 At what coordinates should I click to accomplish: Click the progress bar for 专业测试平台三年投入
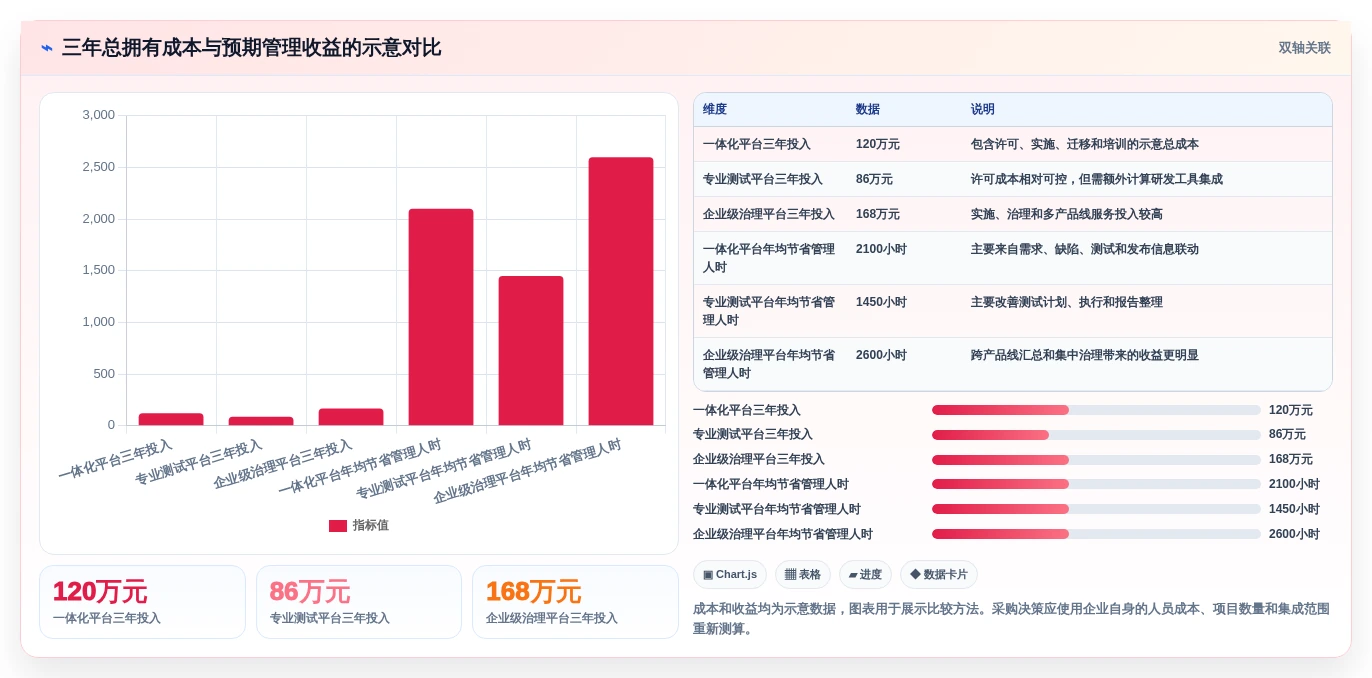coord(1096,435)
